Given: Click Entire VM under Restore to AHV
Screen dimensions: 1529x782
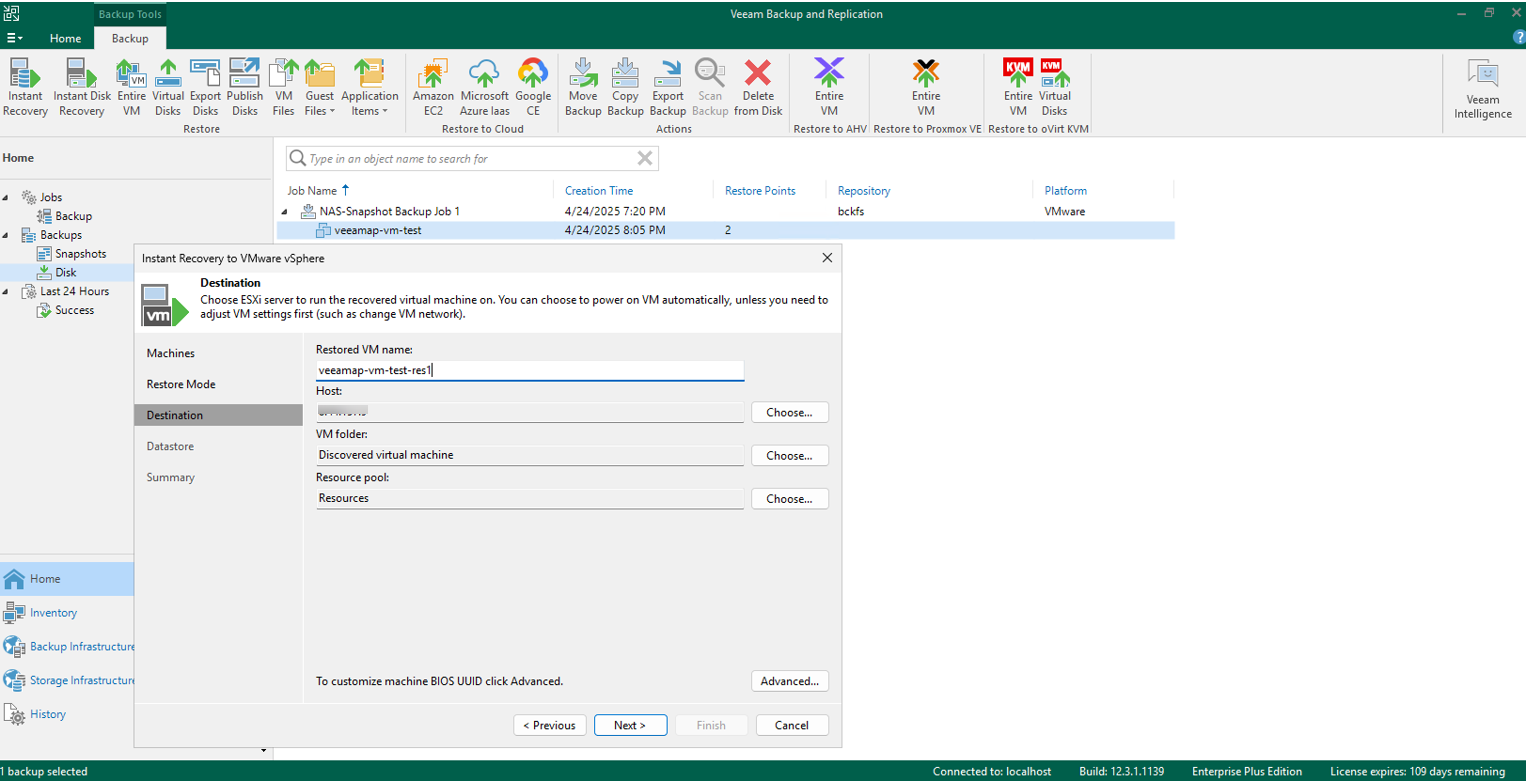Looking at the screenshot, I should click(829, 88).
